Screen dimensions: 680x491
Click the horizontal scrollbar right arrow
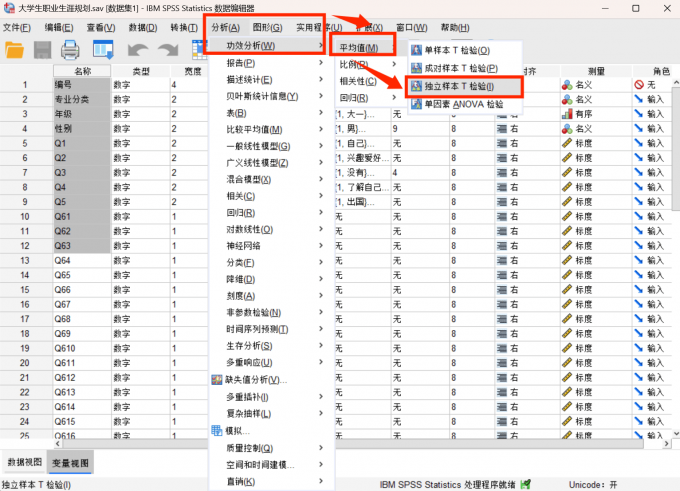point(667,443)
